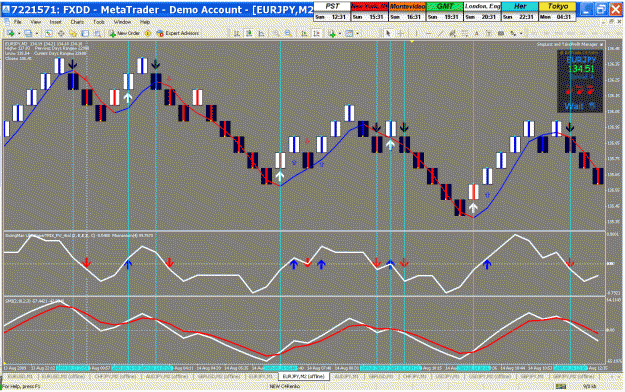Click the document icon left of File menu
This screenshot has height=392, width=625.
[6, 22]
